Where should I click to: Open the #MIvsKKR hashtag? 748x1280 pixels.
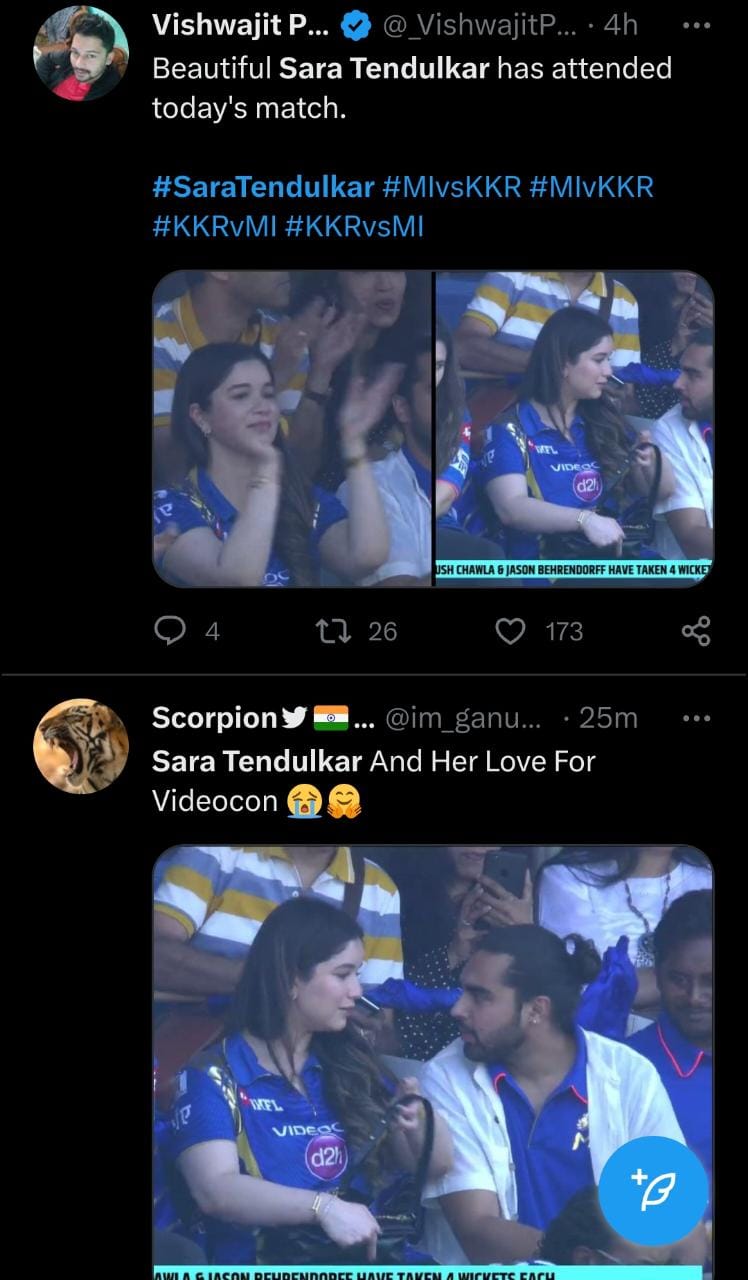coord(452,187)
